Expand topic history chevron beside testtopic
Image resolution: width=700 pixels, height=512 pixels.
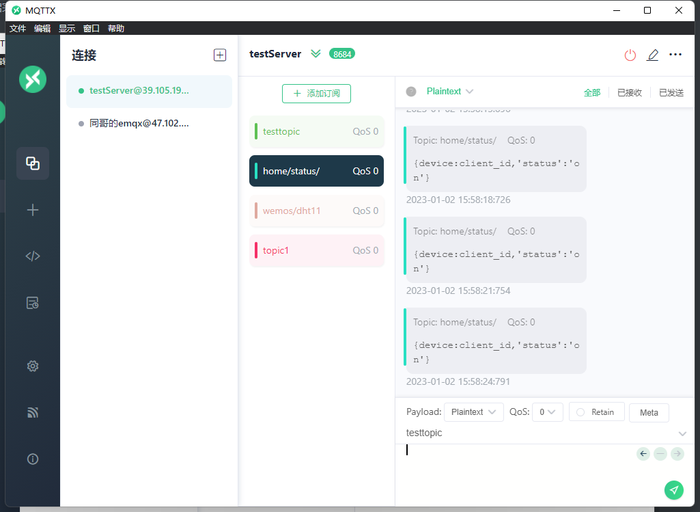click(x=682, y=433)
